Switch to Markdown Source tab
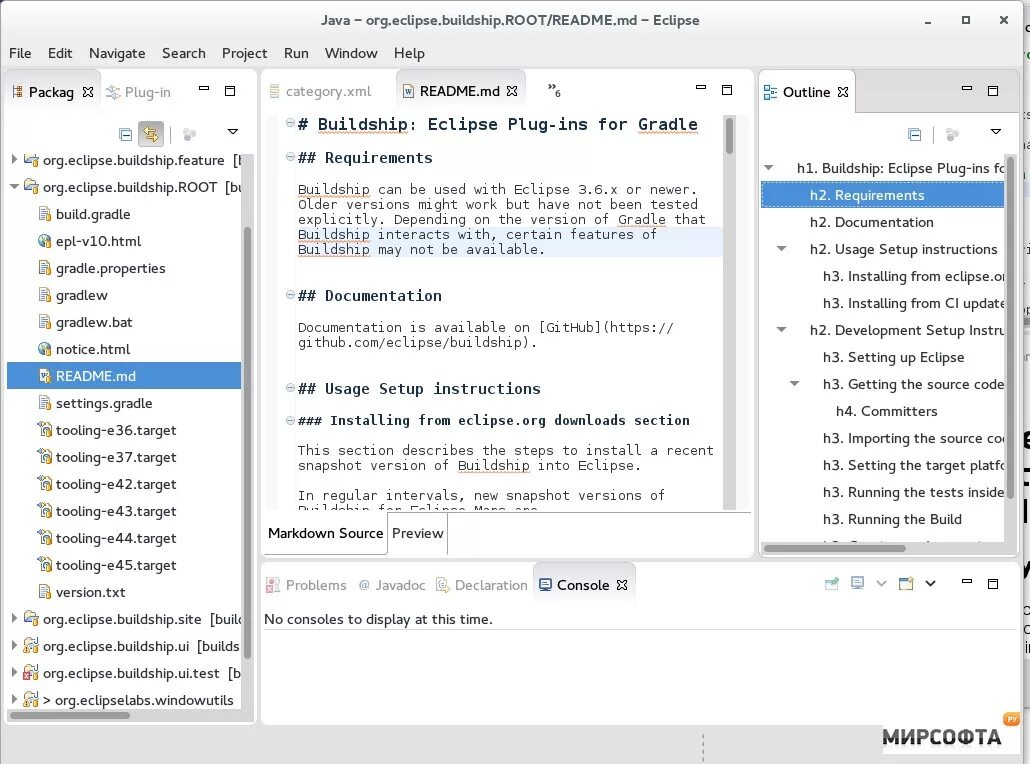The height and width of the screenshot is (764, 1030). click(325, 533)
